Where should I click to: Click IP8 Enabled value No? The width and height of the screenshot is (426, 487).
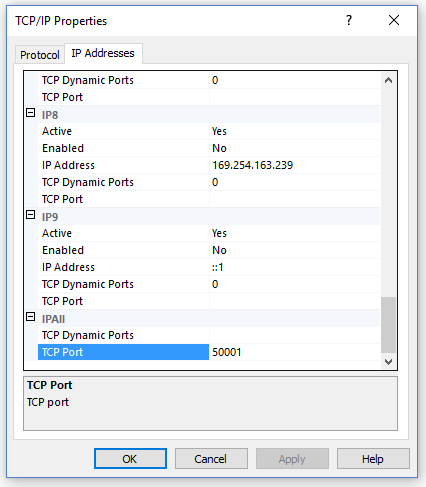pos(295,148)
